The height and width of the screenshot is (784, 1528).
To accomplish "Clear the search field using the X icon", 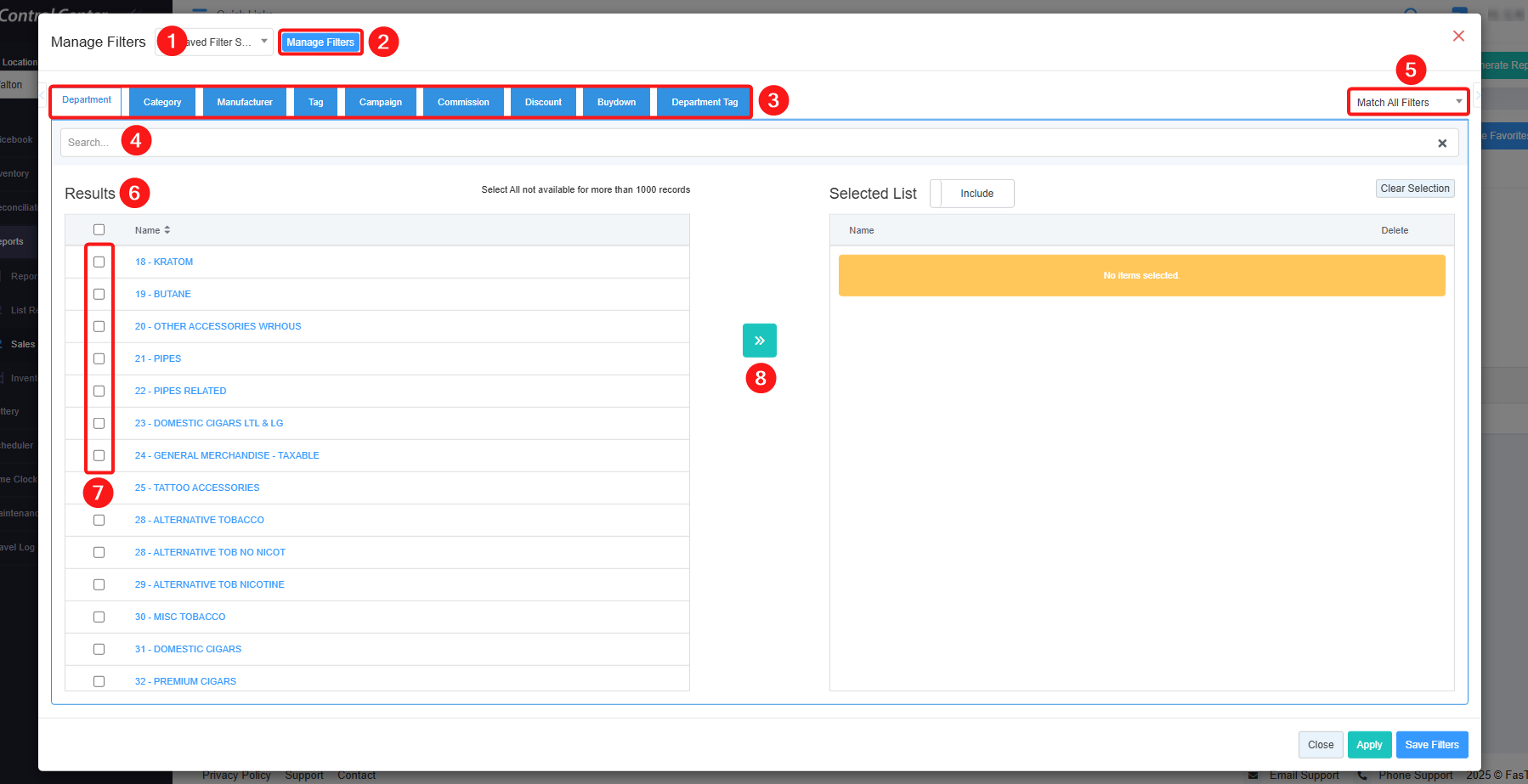I will click(x=1441, y=144).
